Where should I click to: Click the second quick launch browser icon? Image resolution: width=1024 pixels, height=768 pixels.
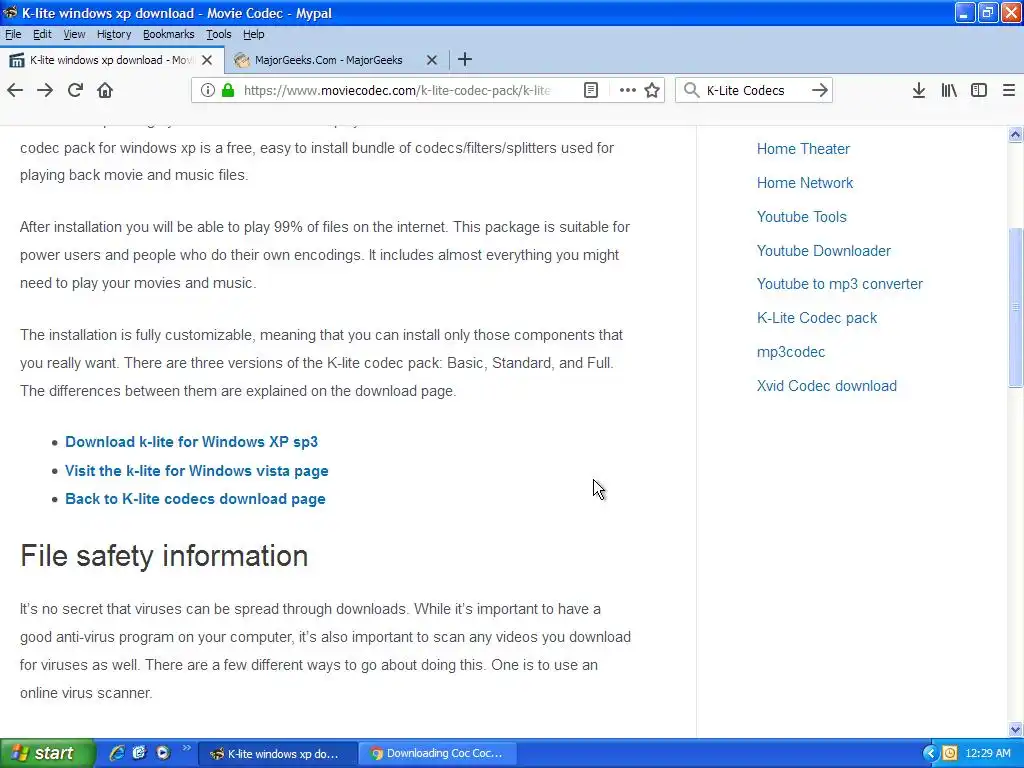click(x=140, y=753)
